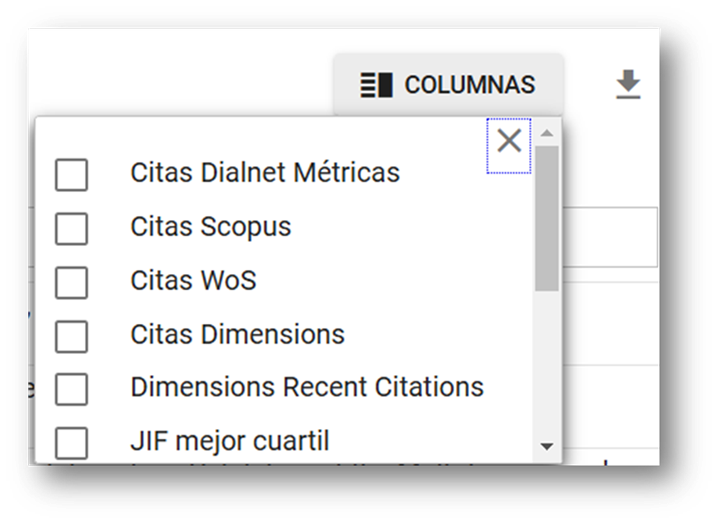Tick the Citas Dimensions checkbox
Viewport: 717px width, 523px height.
[x=71, y=336]
